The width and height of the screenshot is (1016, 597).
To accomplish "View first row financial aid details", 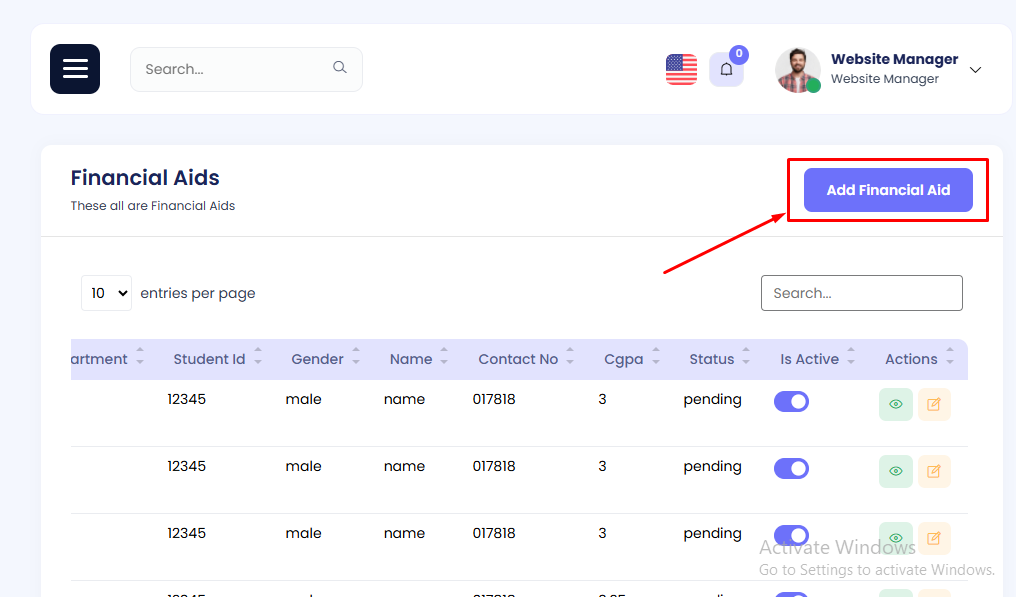I will pyautogui.click(x=895, y=404).
